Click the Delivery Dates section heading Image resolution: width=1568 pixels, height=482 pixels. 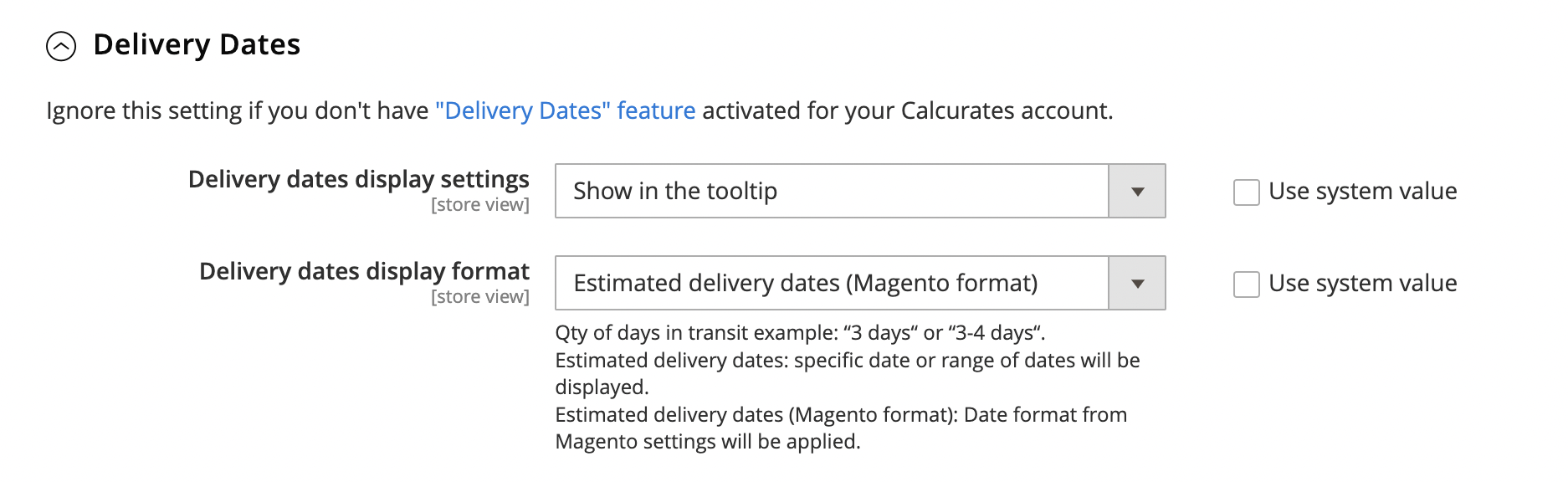click(197, 44)
